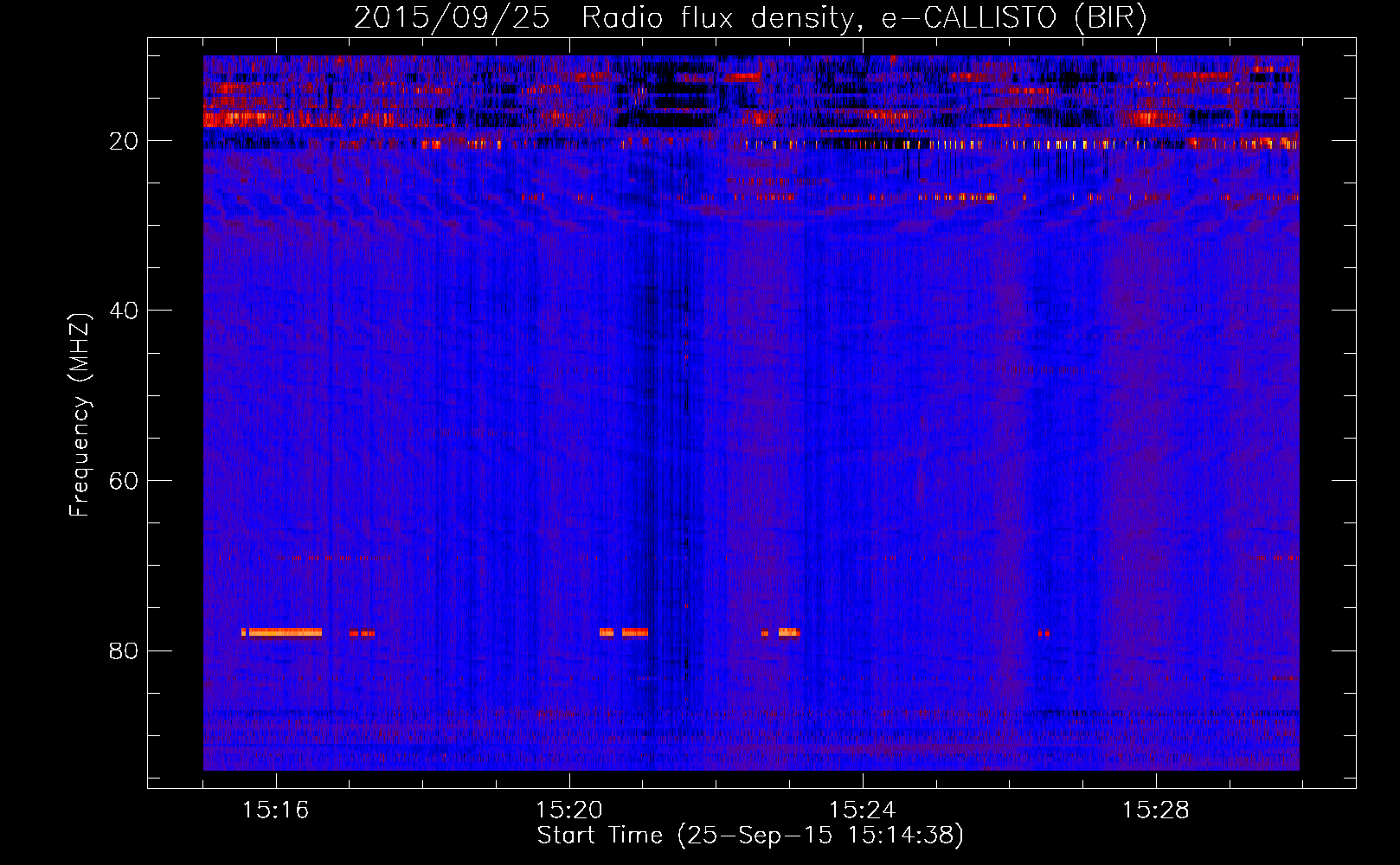Click the plot title "Radio flux density, e-CALLISTO (BIR)"
Screen dimensions: 1400x865
coord(864,18)
